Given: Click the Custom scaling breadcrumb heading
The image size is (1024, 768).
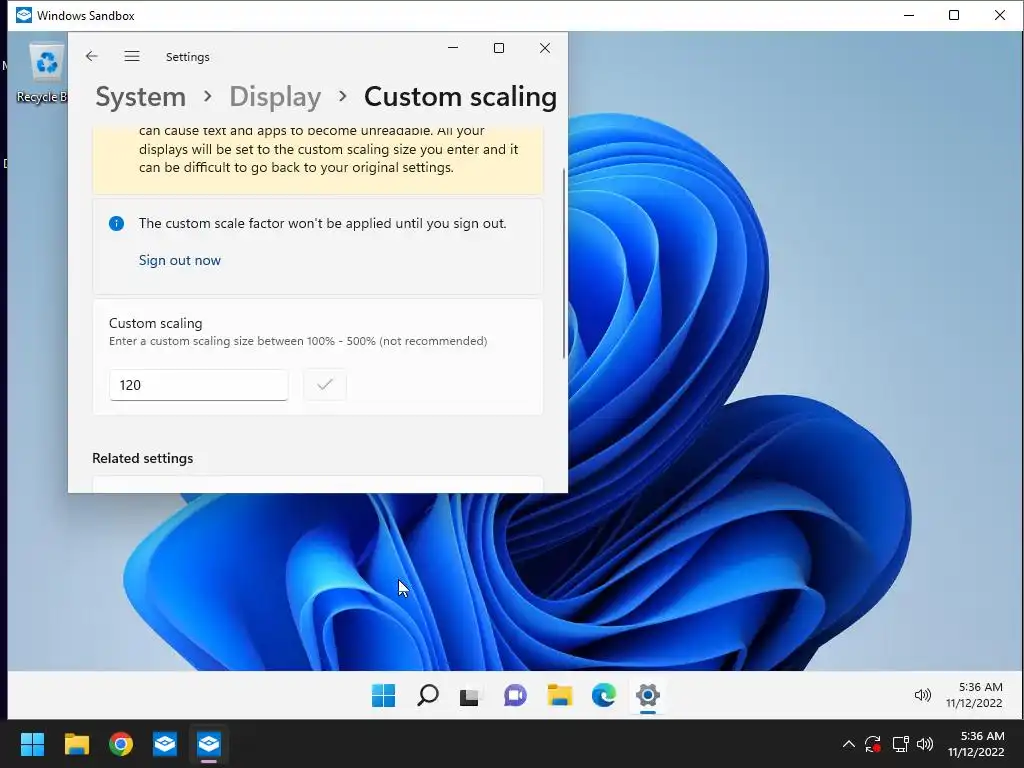Looking at the screenshot, I should pos(460,97).
